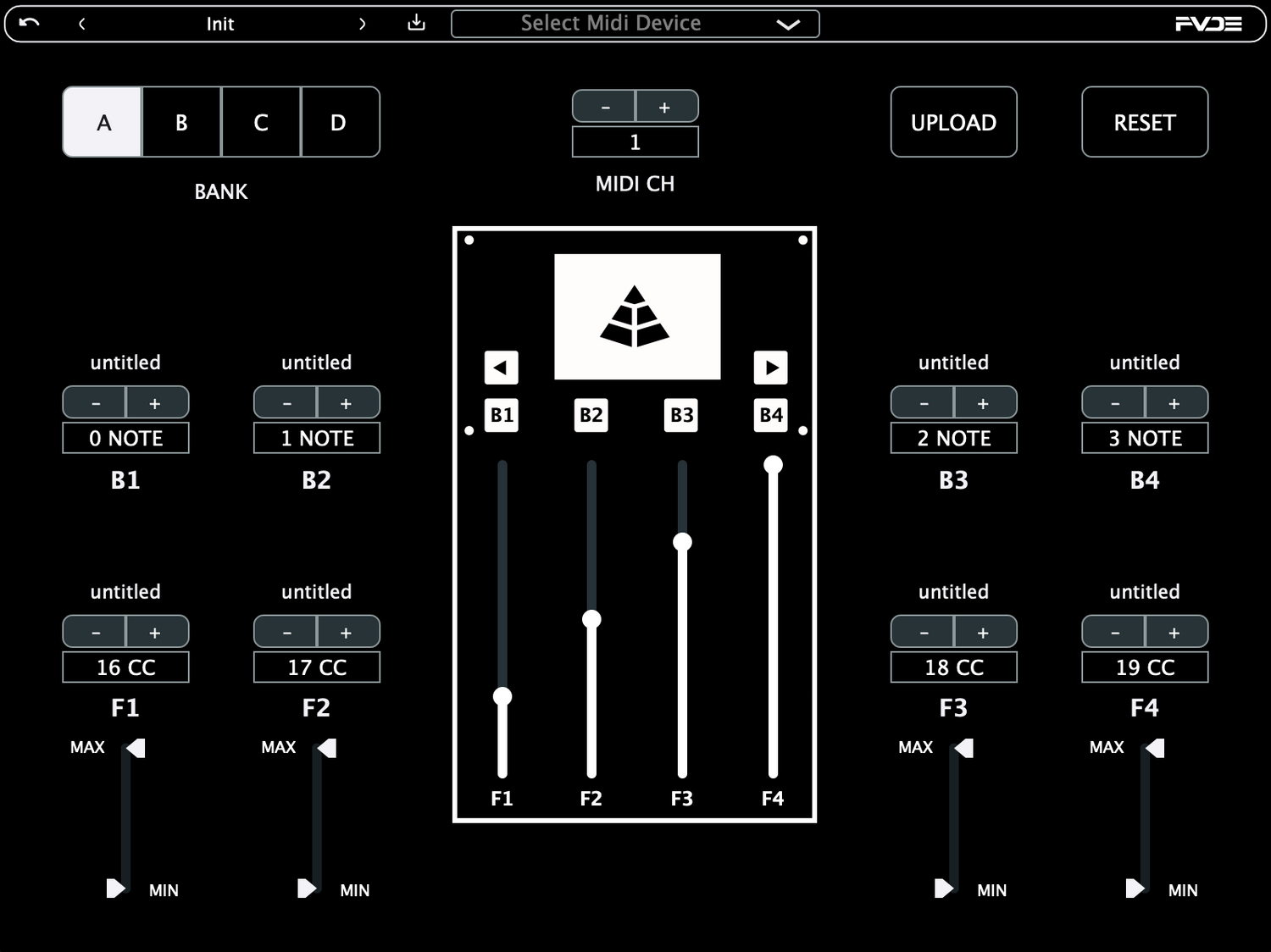The width and height of the screenshot is (1271, 952).
Task: Increase B4 note value with plus
Action: coord(1176,403)
